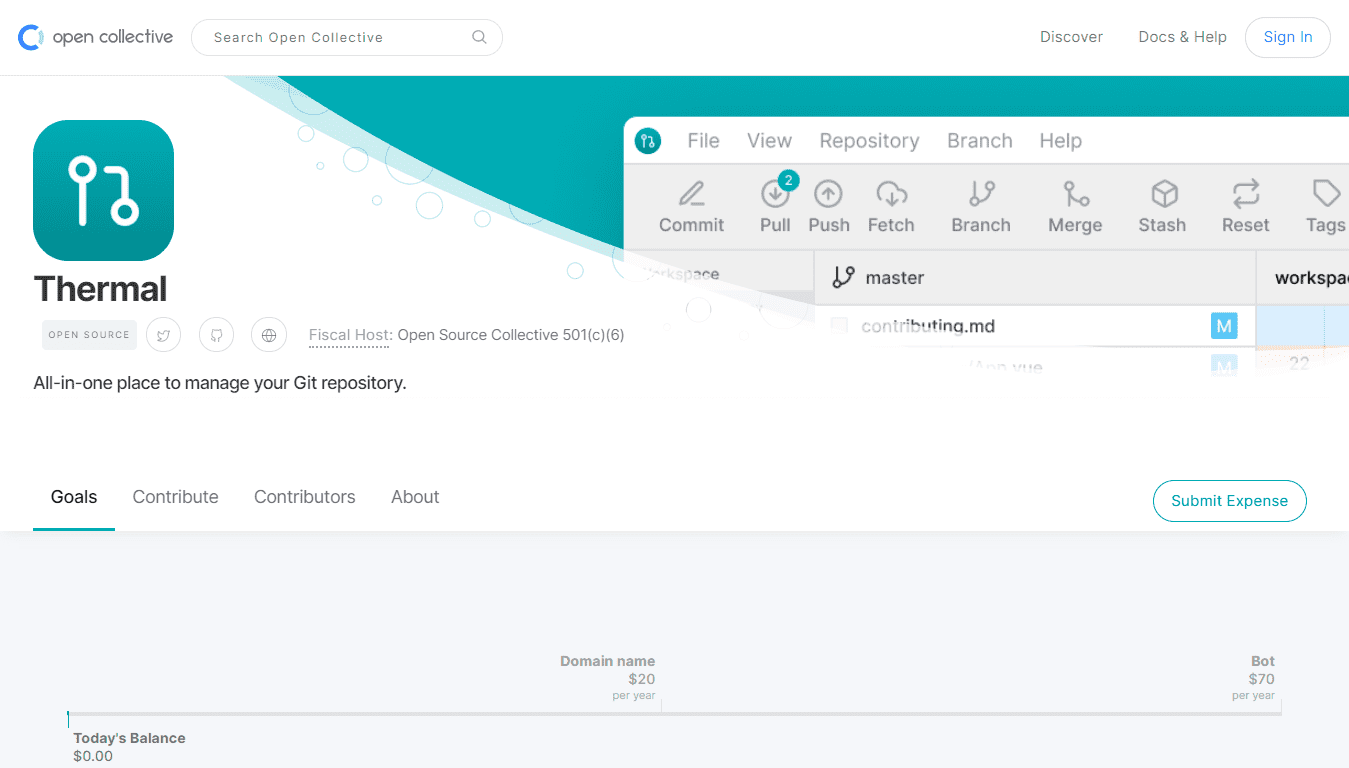1349x768 pixels.
Task: Open the File menu in banner
Action: pyautogui.click(x=703, y=141)
